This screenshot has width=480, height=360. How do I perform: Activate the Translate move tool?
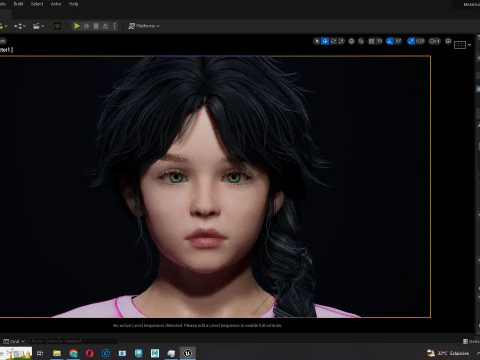[x=325, y=41]
